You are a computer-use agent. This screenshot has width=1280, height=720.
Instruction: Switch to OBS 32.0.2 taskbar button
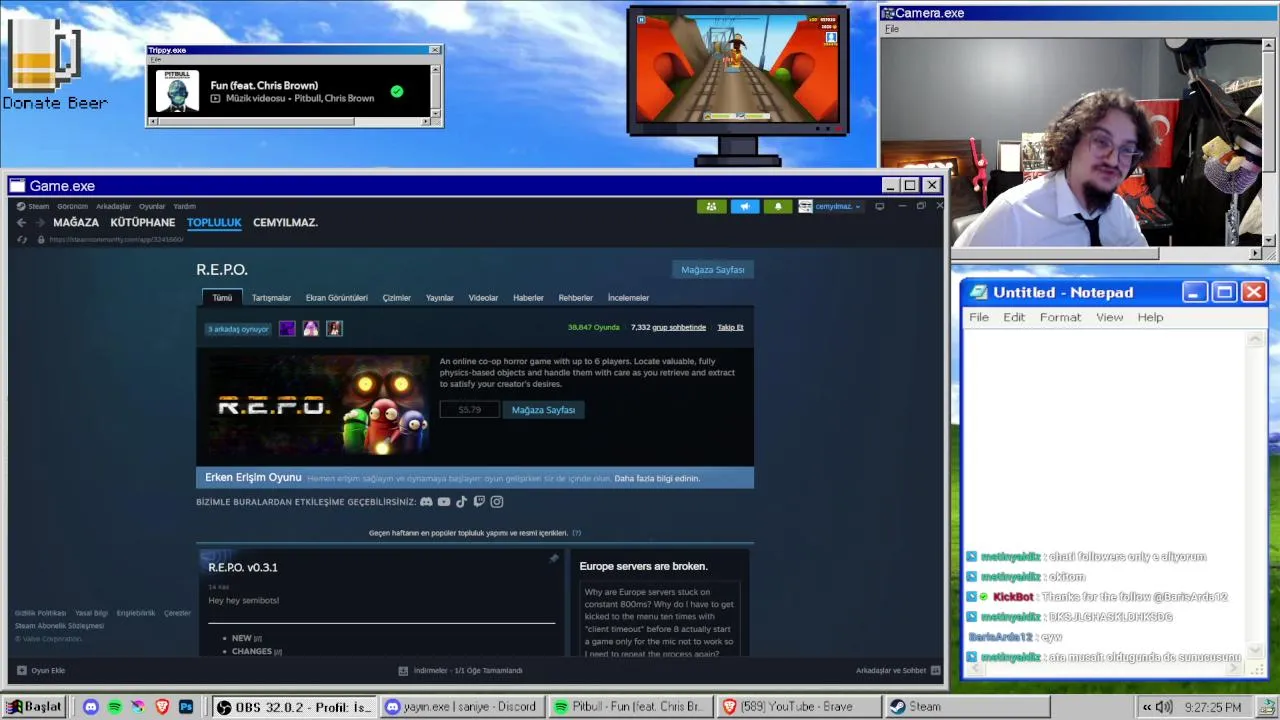coord(294,707)
